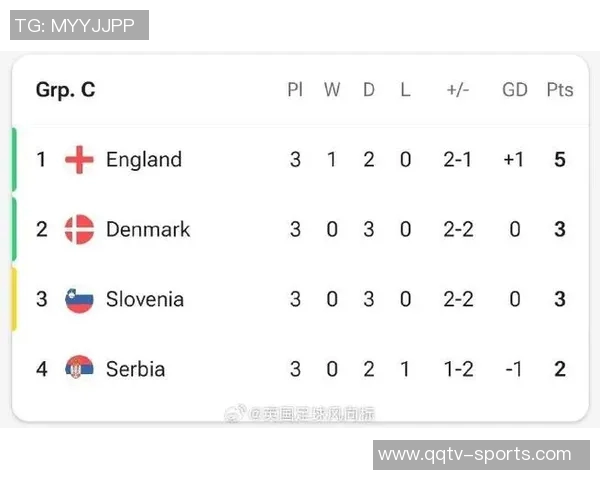Click the Pl played column header
The width and height of the screenshot is (600, 480).
[x=295, y=89]
